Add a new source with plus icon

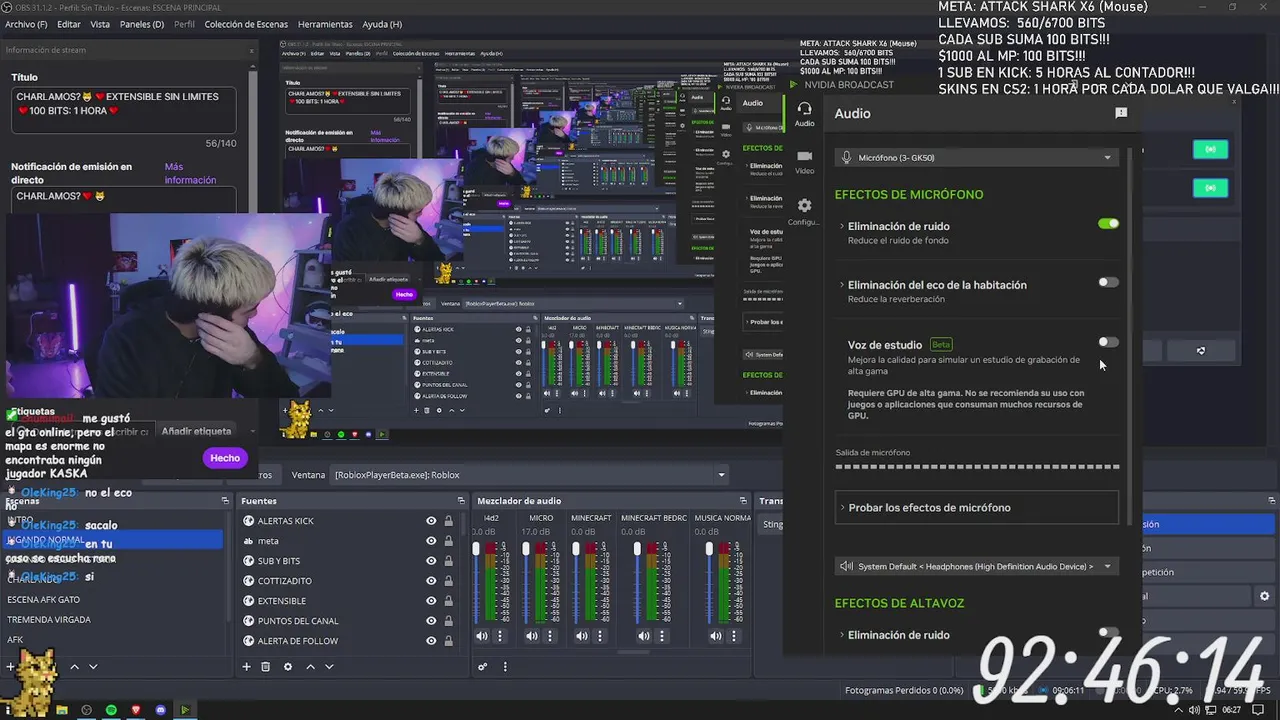[246, 667]
